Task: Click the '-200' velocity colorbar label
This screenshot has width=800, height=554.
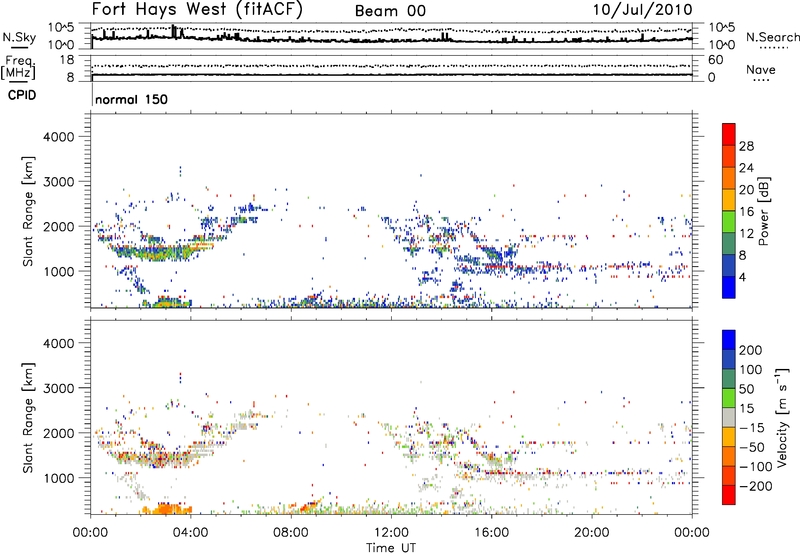Action: pyautogui.click(x=756, y=486)
